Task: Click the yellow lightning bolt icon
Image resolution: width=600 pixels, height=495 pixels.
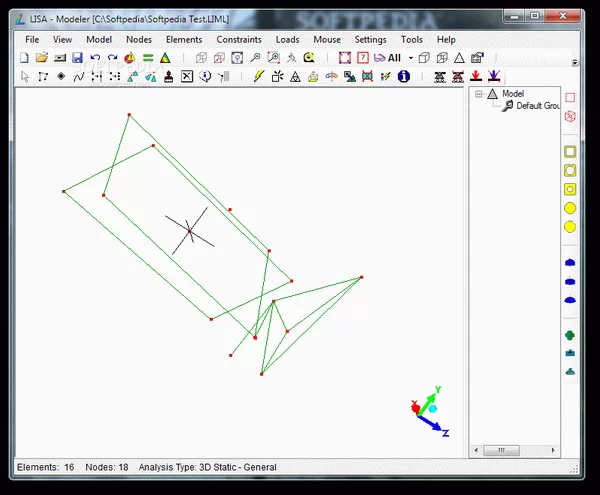Action: 258,76
